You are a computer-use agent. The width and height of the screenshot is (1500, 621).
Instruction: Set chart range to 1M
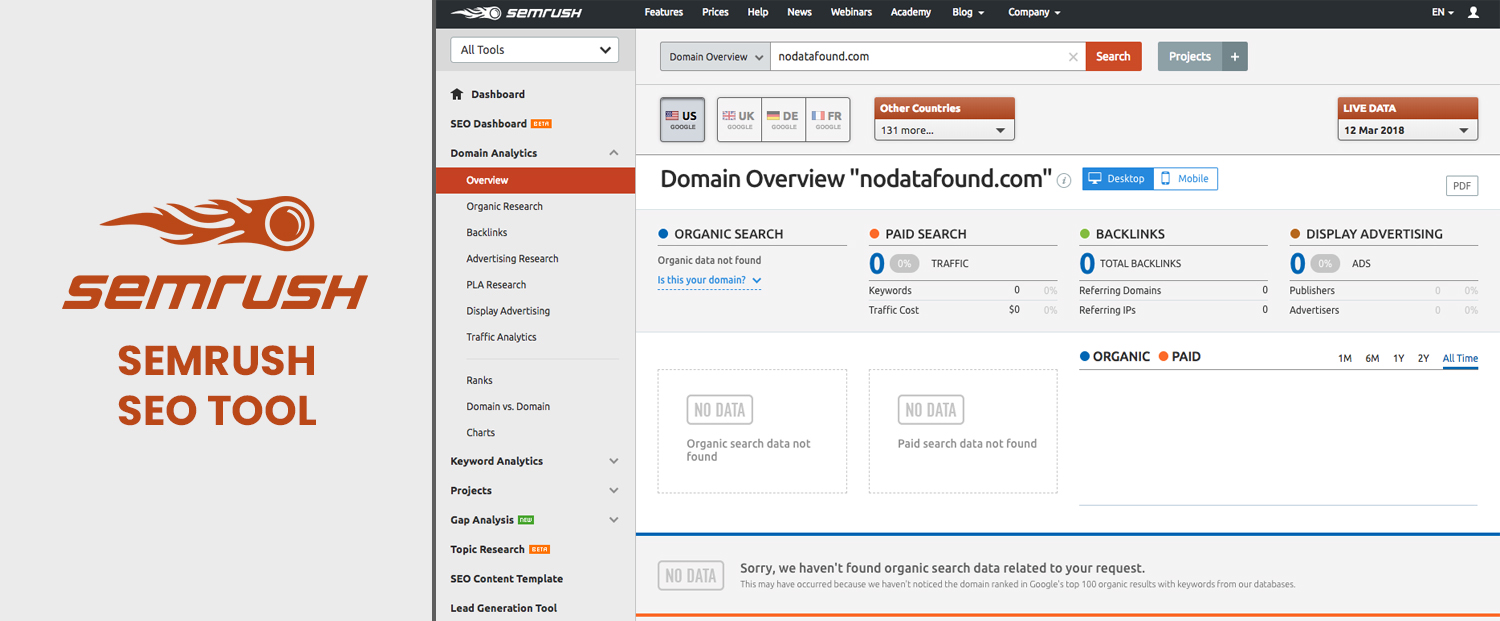click(x=1345, y=359)
